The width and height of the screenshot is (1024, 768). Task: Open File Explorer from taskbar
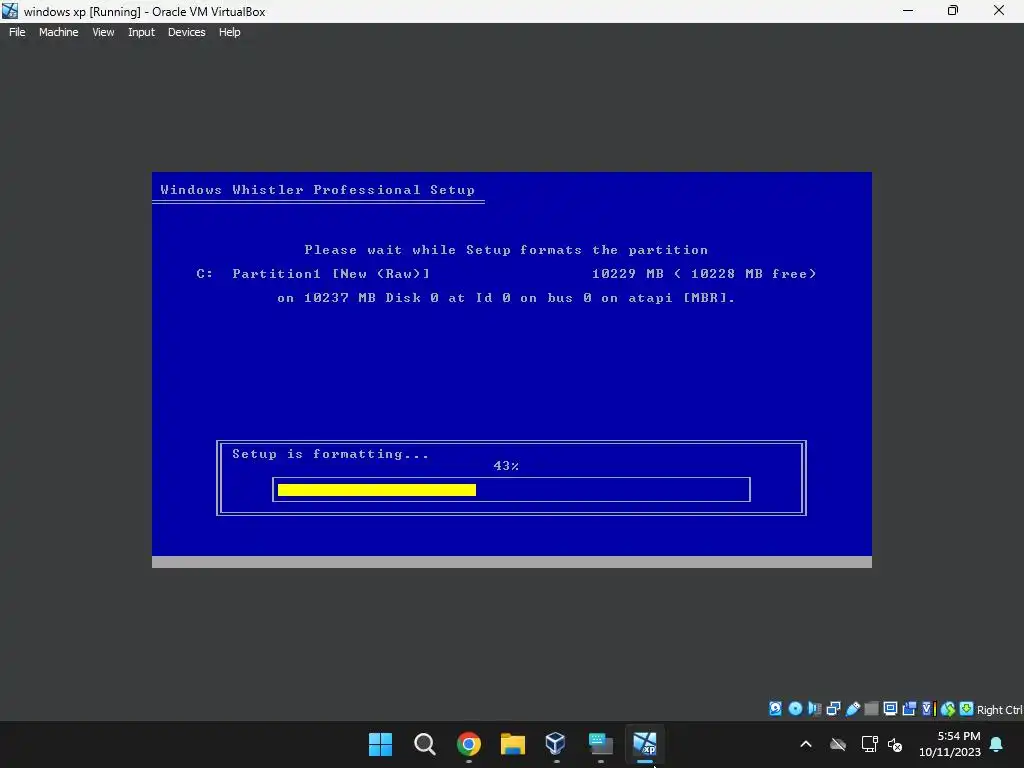[513, 744]
